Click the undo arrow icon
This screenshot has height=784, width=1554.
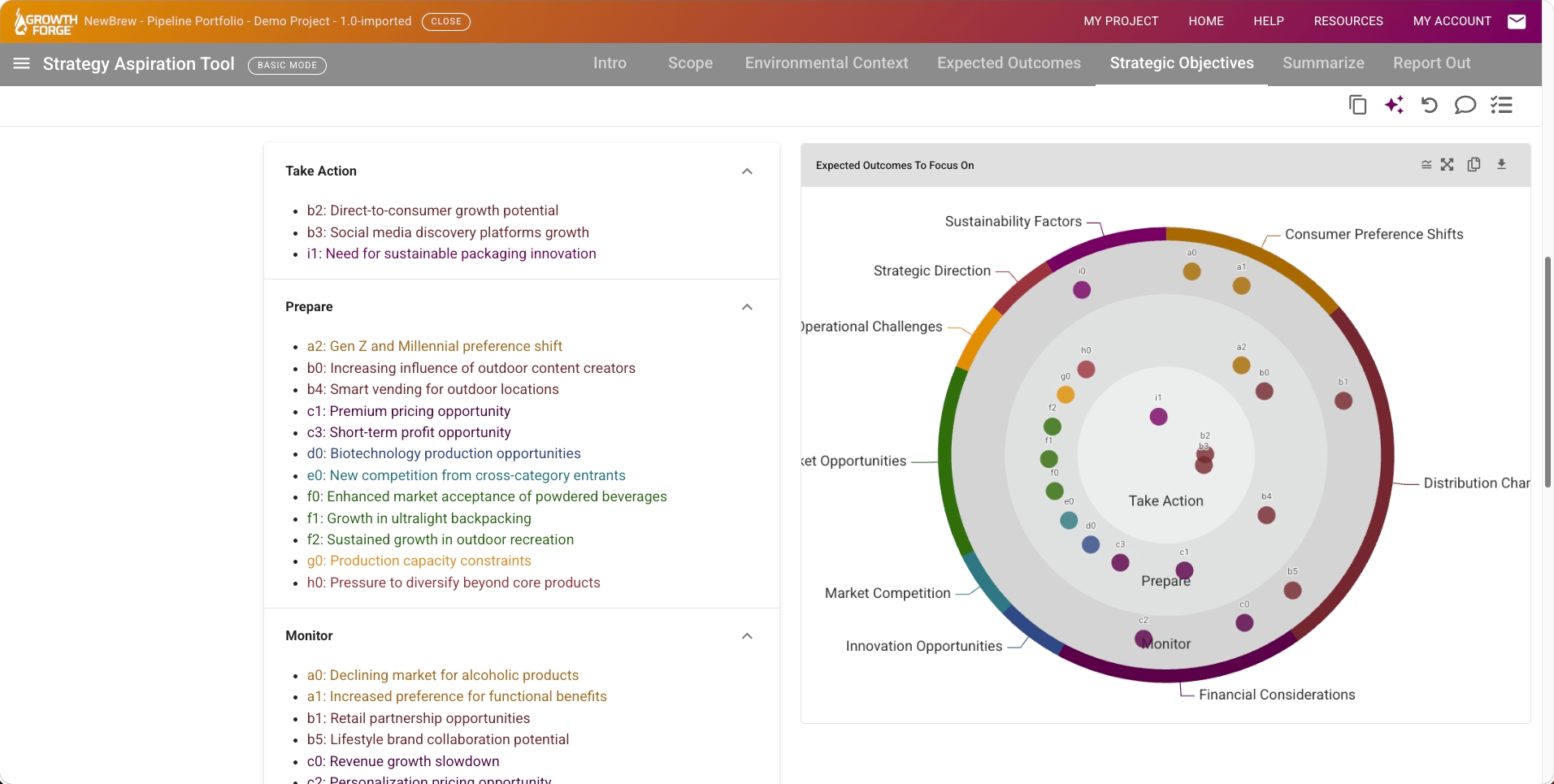(x=1429, y=105)
